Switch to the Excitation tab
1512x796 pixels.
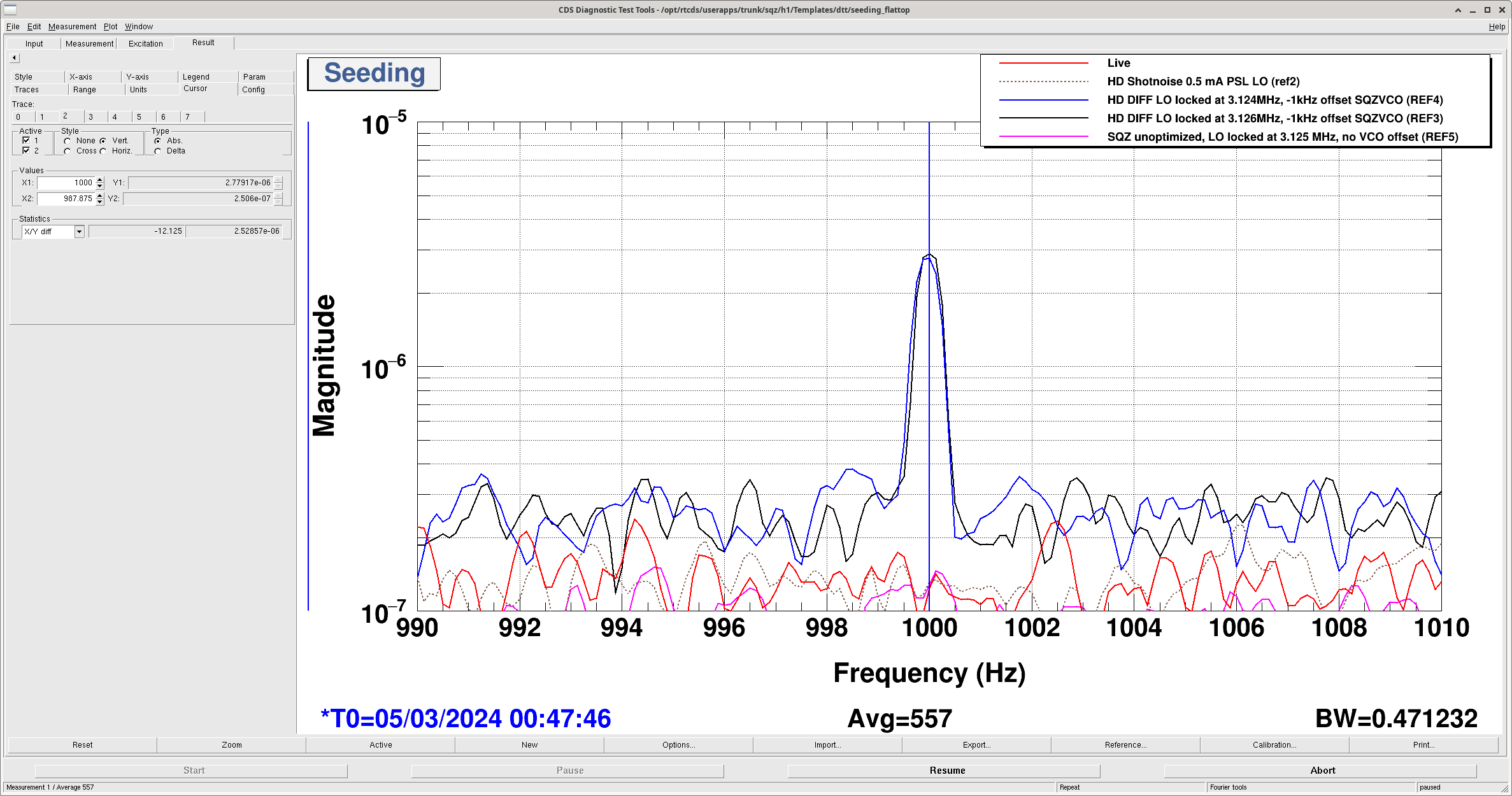point(145,44)
